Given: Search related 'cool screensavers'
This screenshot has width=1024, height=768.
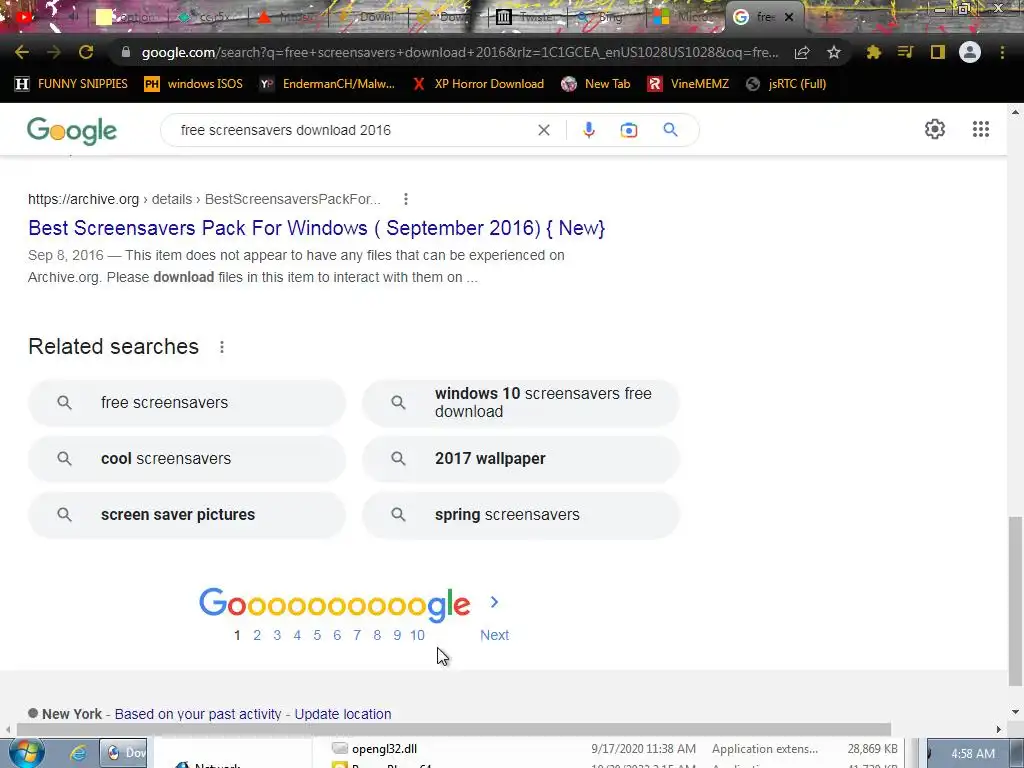Looking at the screenshot, I should tap(187, 458).
